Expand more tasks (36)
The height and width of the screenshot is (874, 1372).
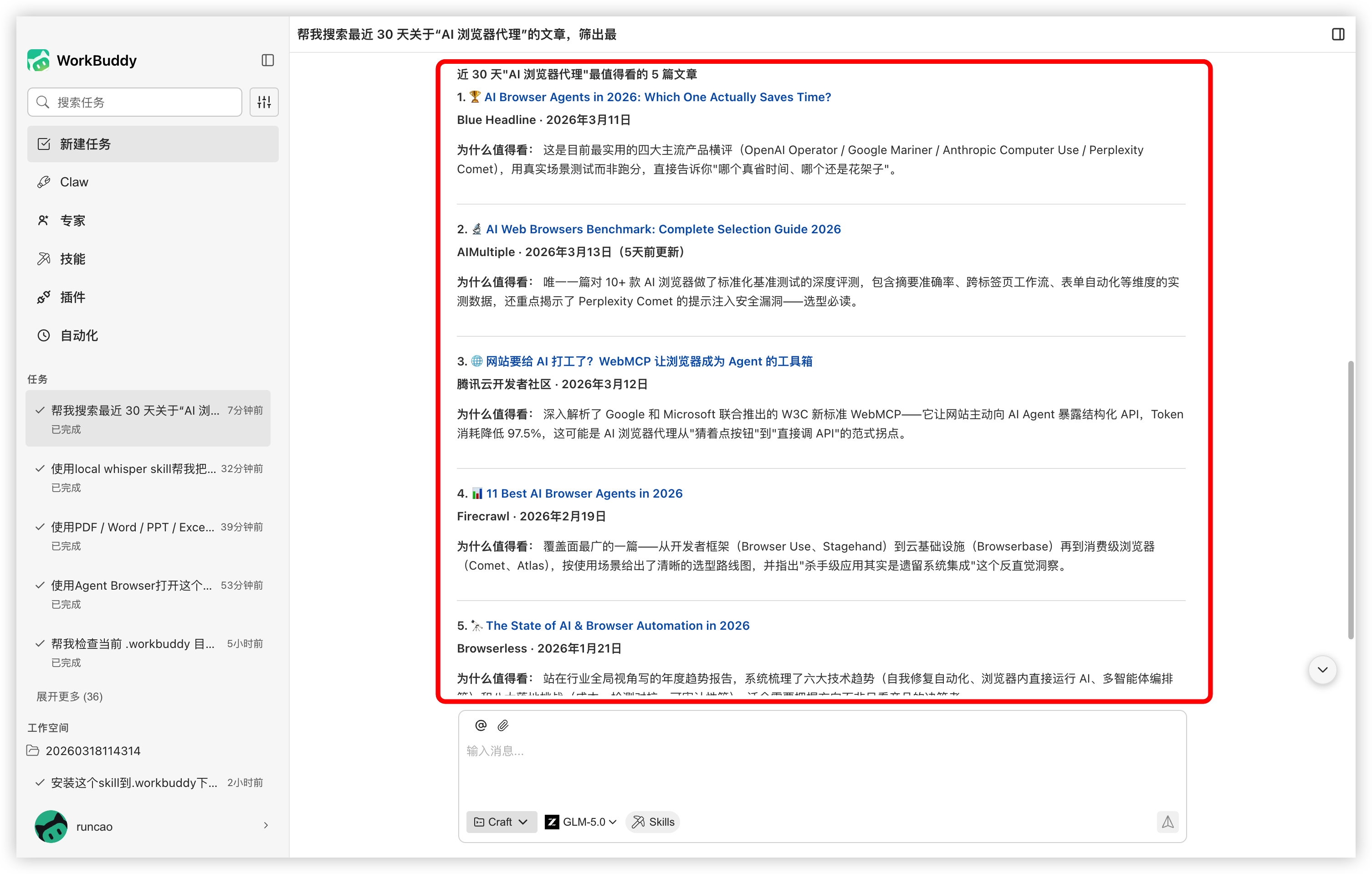pyautogui.click(x=70, y=696)
